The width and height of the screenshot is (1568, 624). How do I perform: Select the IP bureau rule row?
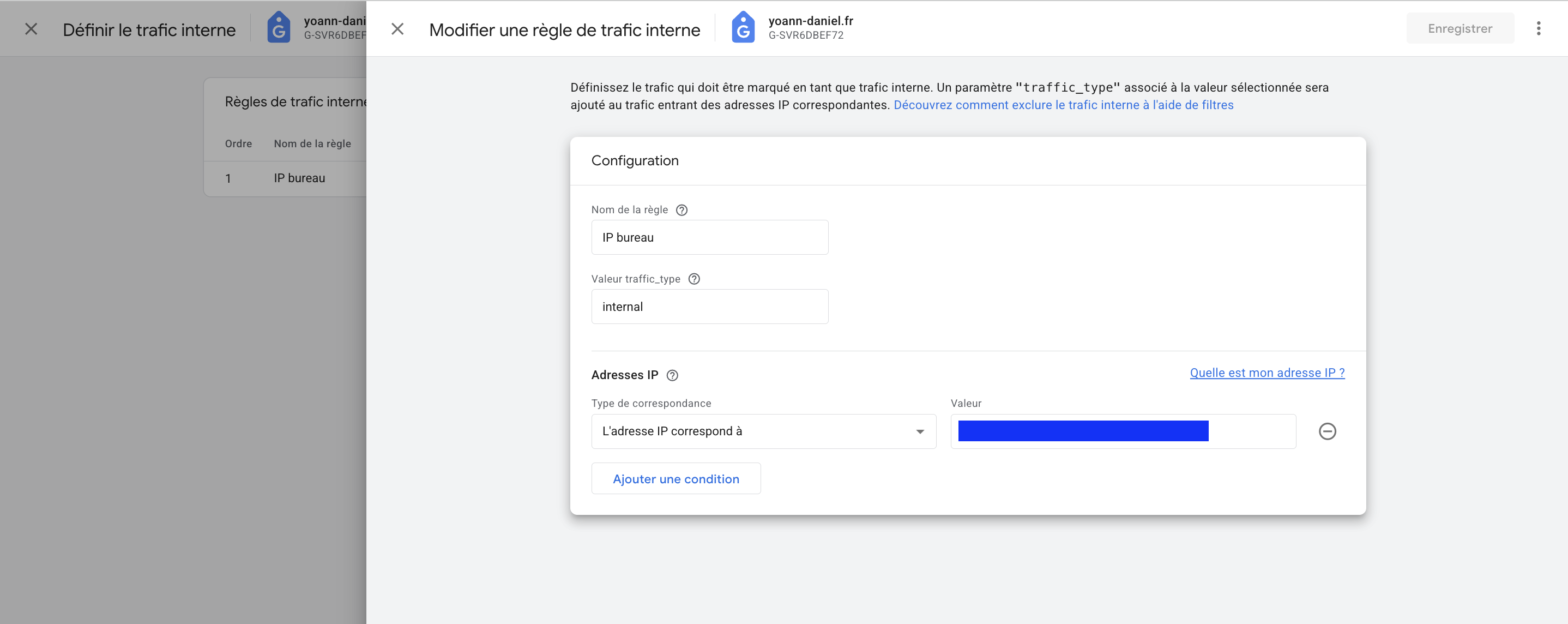299,178
